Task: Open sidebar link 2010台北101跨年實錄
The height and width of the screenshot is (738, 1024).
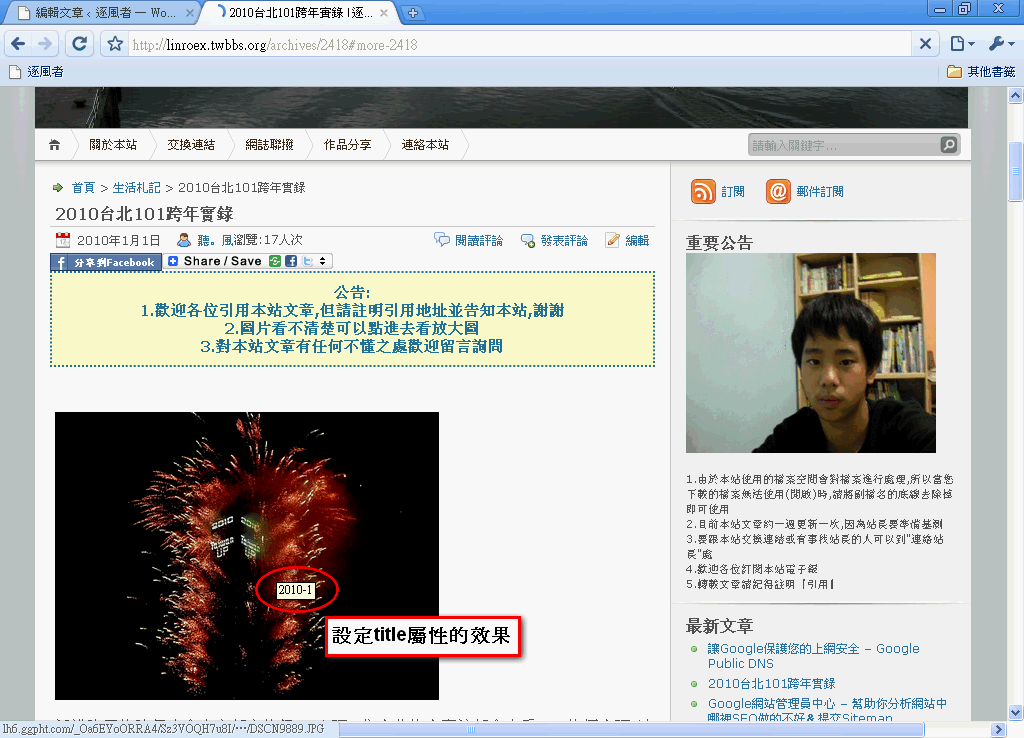Action: point(771,684)
